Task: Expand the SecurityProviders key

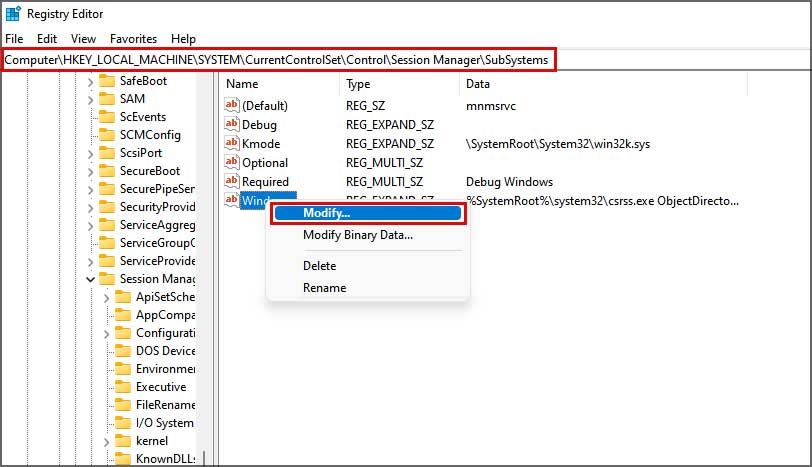Action: coord(90,208)
